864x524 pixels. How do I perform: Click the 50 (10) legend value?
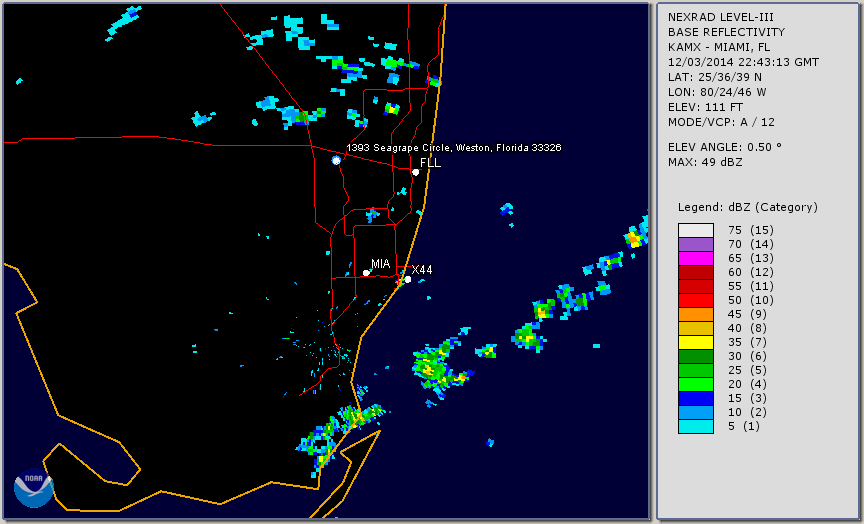pyautogui.click(x=751, y=300)
